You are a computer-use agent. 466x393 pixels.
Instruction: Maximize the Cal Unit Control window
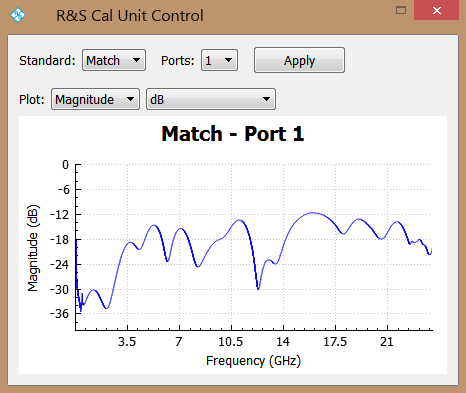click(x=401, y=10)
